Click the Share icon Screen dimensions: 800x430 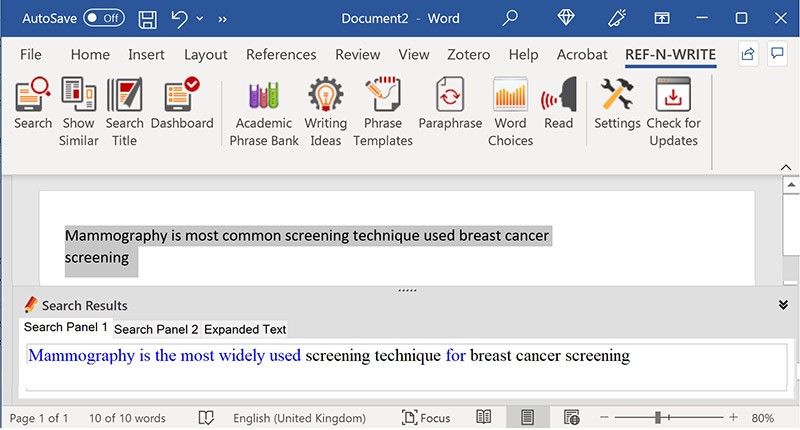[x=748, y=54]
